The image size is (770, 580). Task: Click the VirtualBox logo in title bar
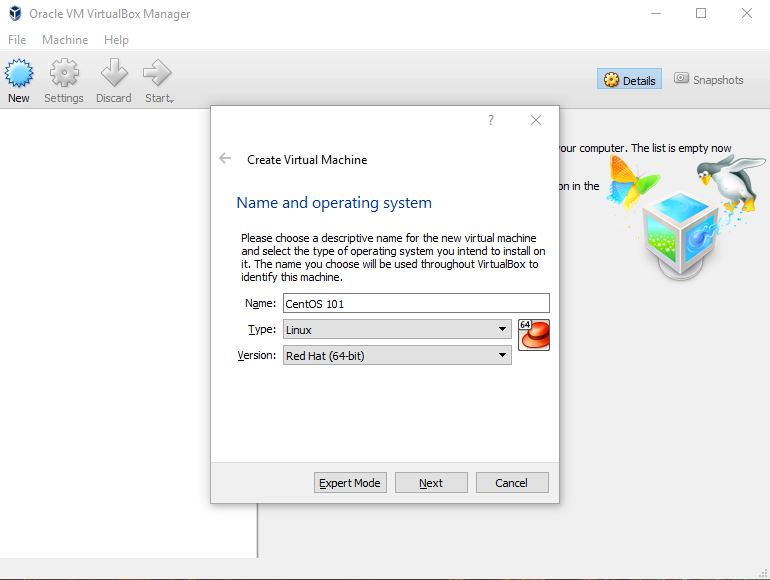pos(15,13)
